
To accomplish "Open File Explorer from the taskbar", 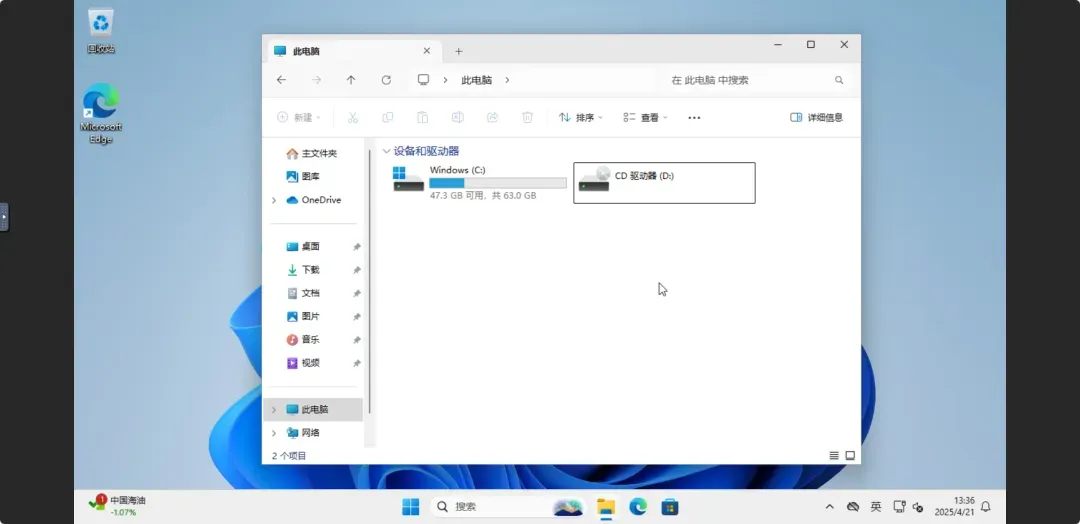I will [x=606, y=507].
